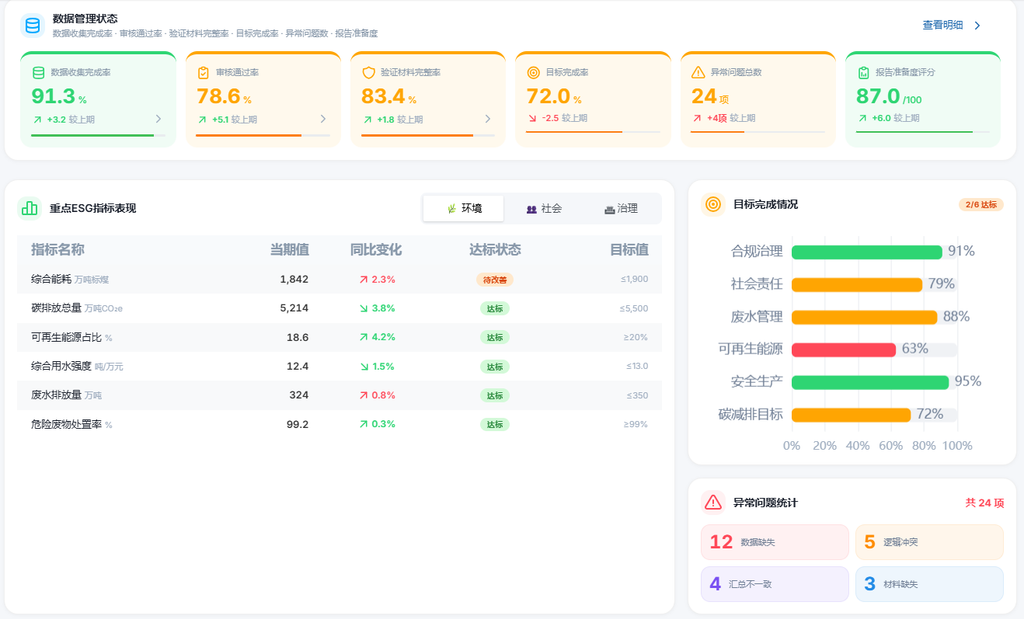Click the icon in the 数据收集完成率 card
Viewport: 1024px width, 619px height.
[39, 72]
